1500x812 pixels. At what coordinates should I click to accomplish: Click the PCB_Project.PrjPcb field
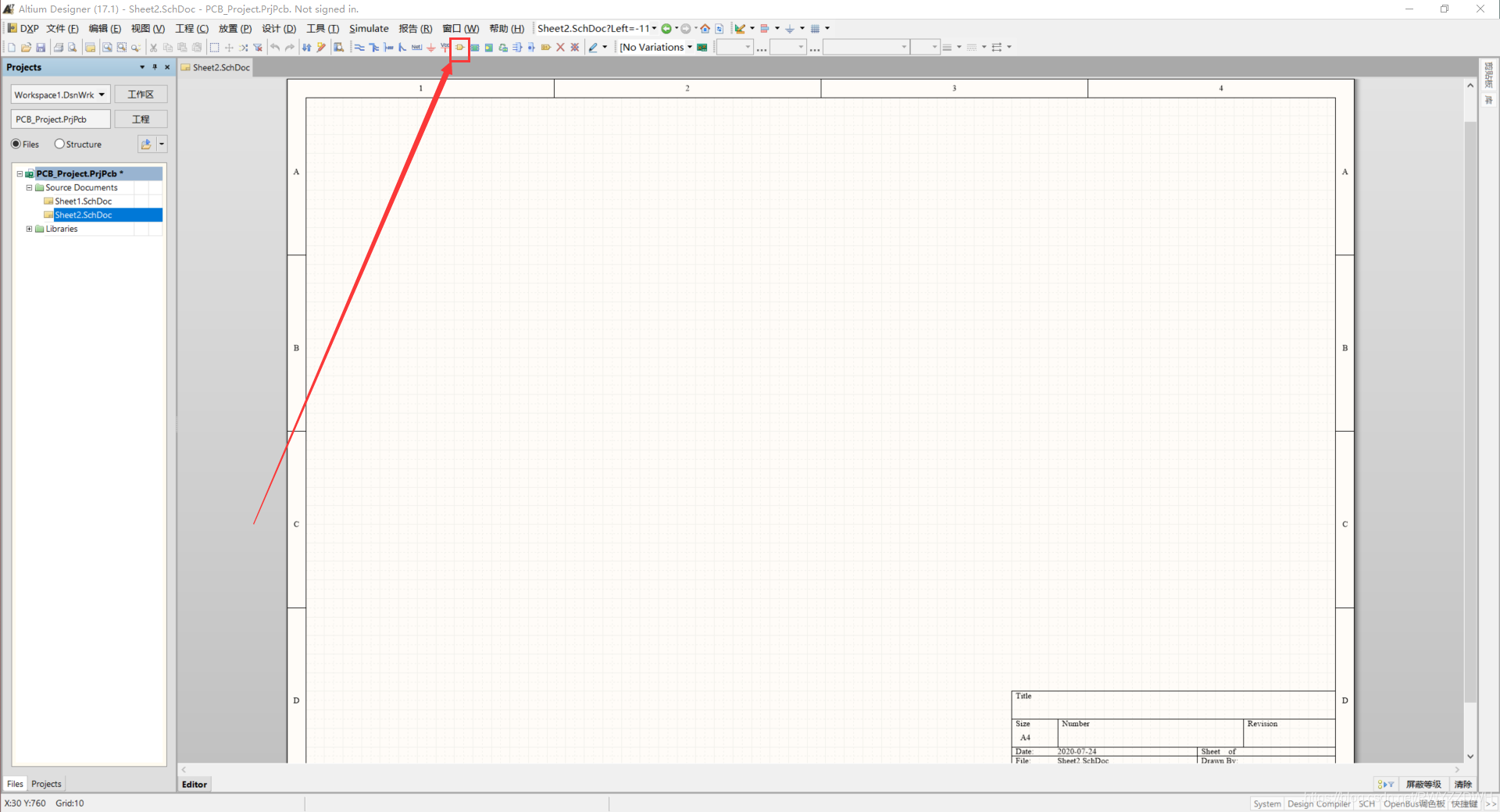(x=61, y=119)
